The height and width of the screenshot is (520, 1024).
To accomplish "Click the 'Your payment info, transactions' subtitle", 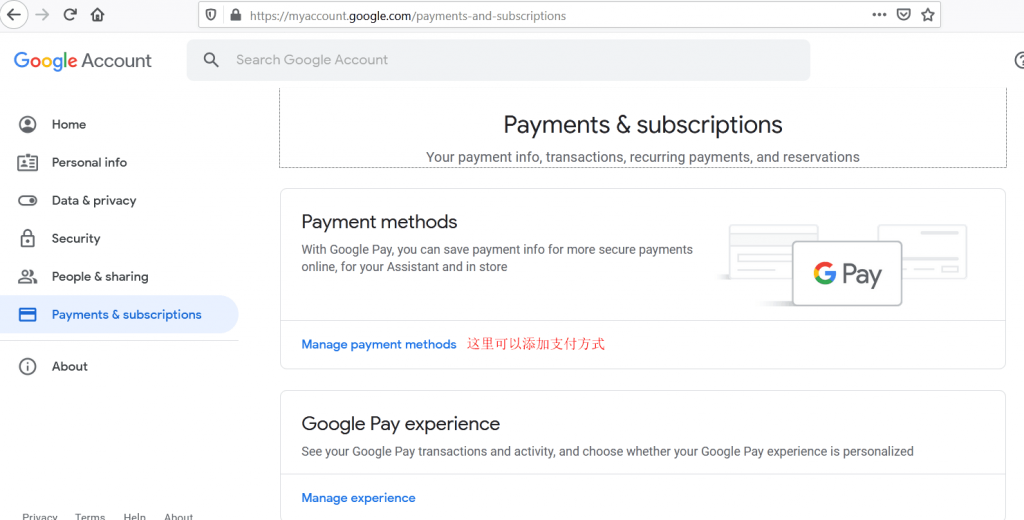I will click(x=643, y=157).
